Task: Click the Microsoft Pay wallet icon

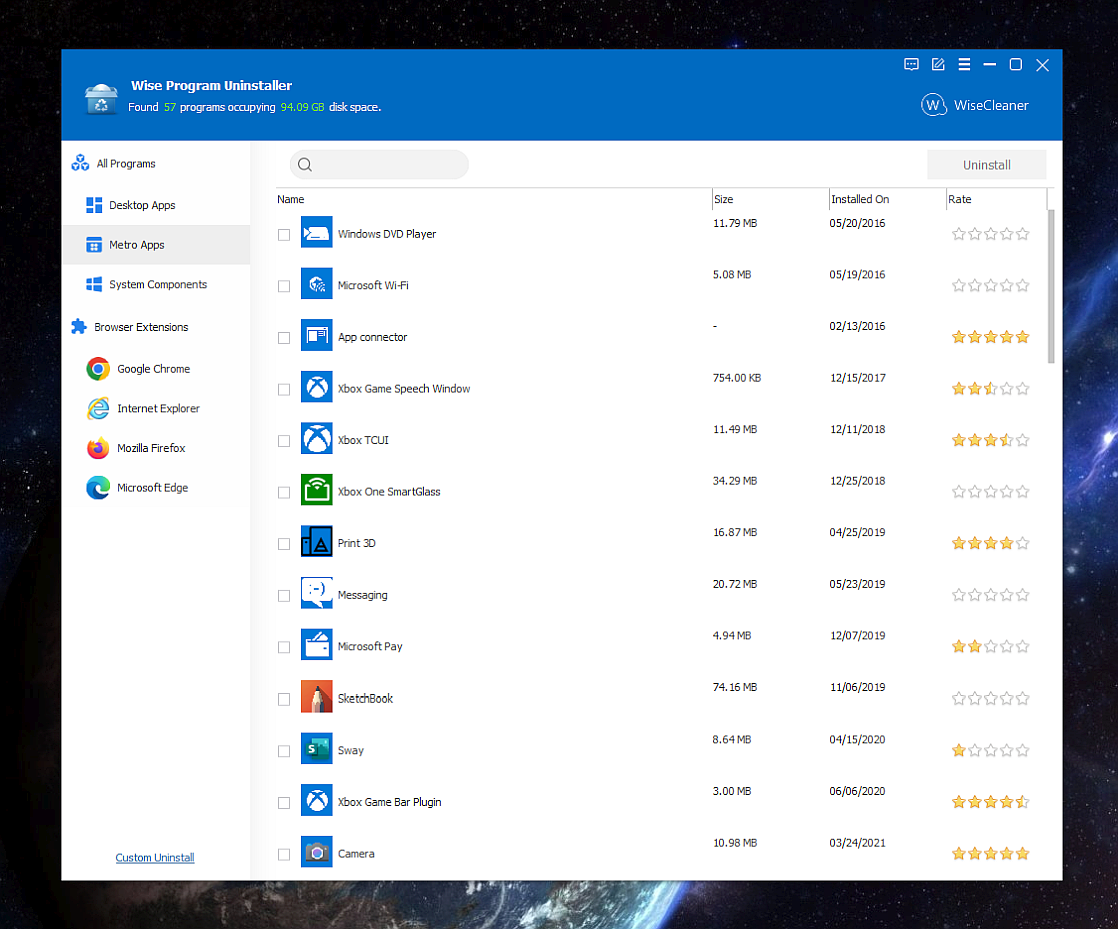Action: [317, 645]
